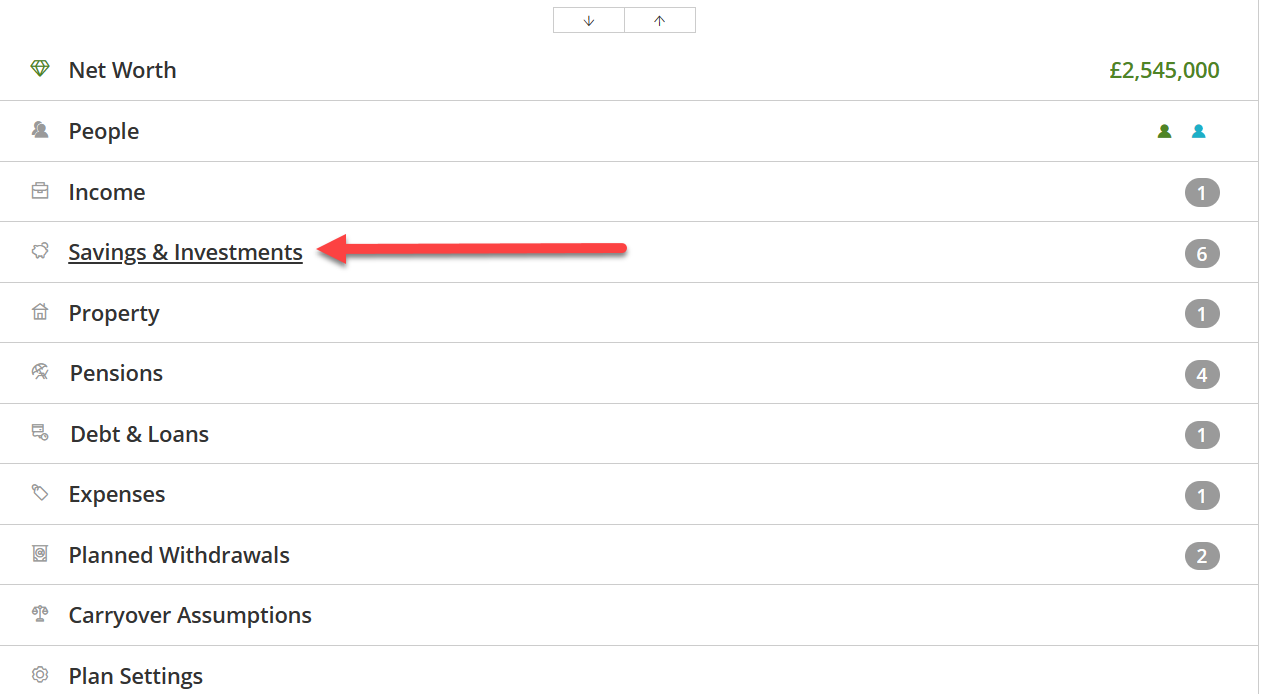
Task: Open the Planned Withdrawals section
Action: pyautogui.click(x=179, y=555)
